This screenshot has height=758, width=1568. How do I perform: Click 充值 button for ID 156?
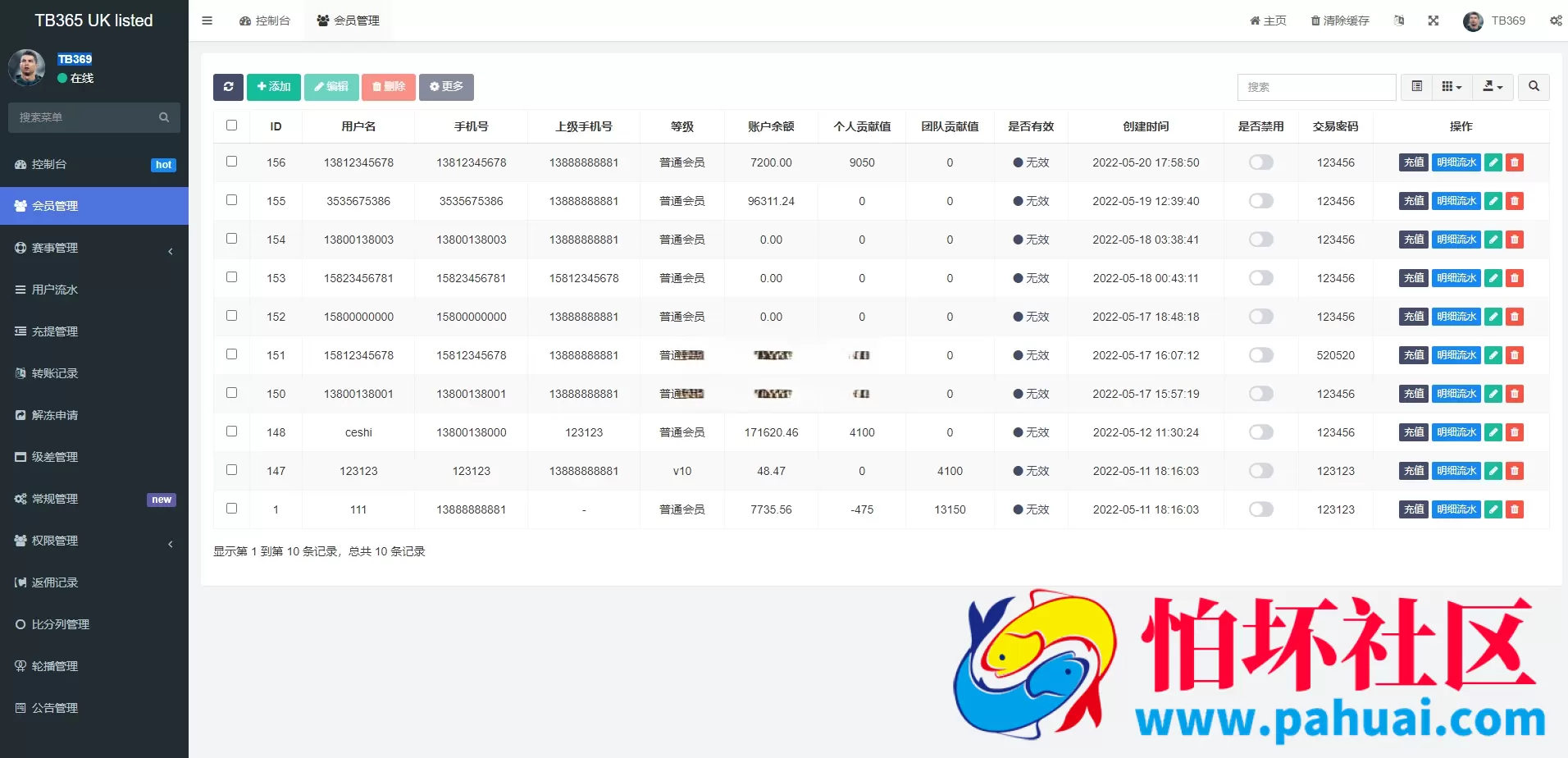coord(1414,162)
